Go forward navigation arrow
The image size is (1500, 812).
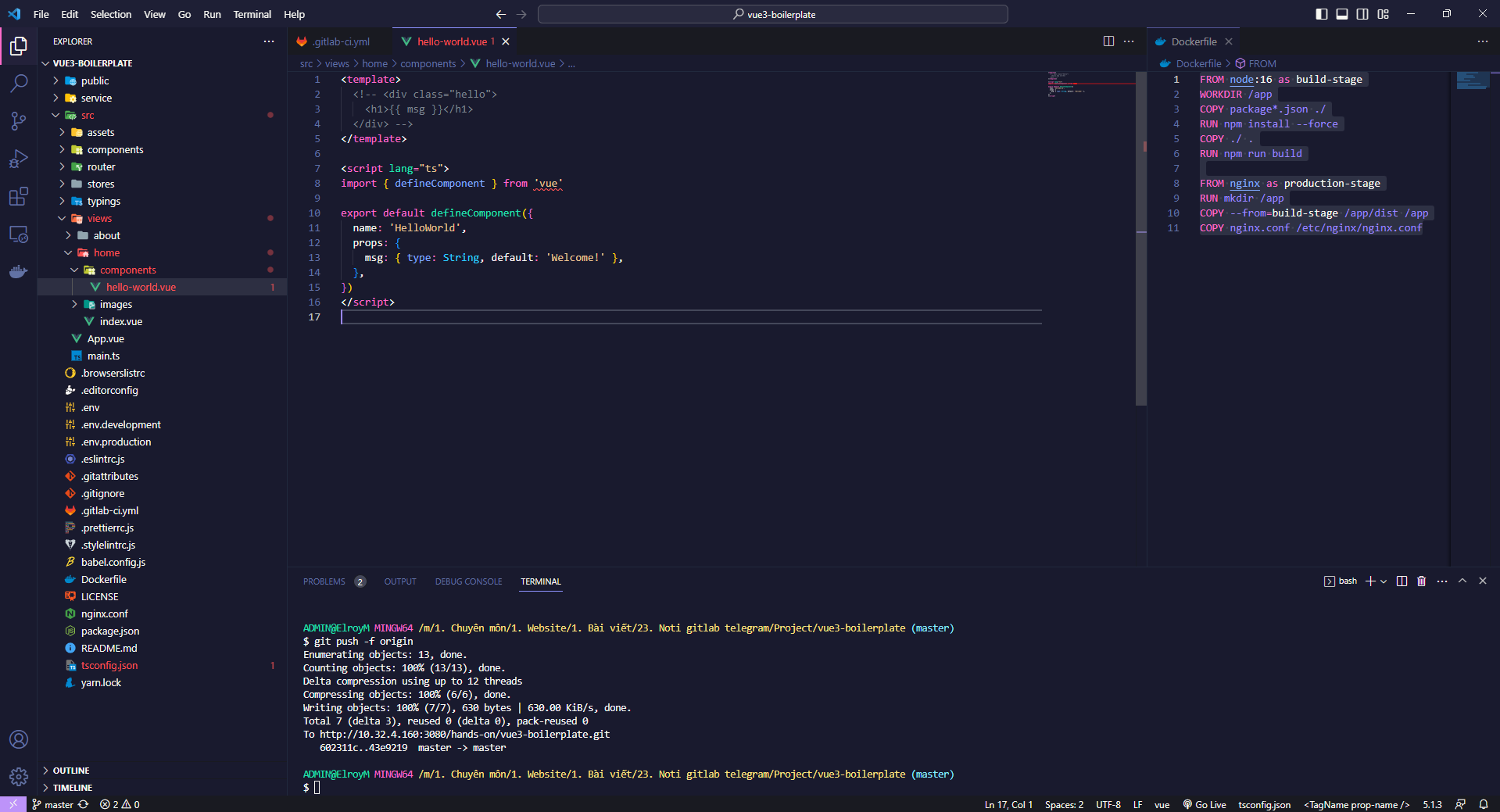(521, 14)
